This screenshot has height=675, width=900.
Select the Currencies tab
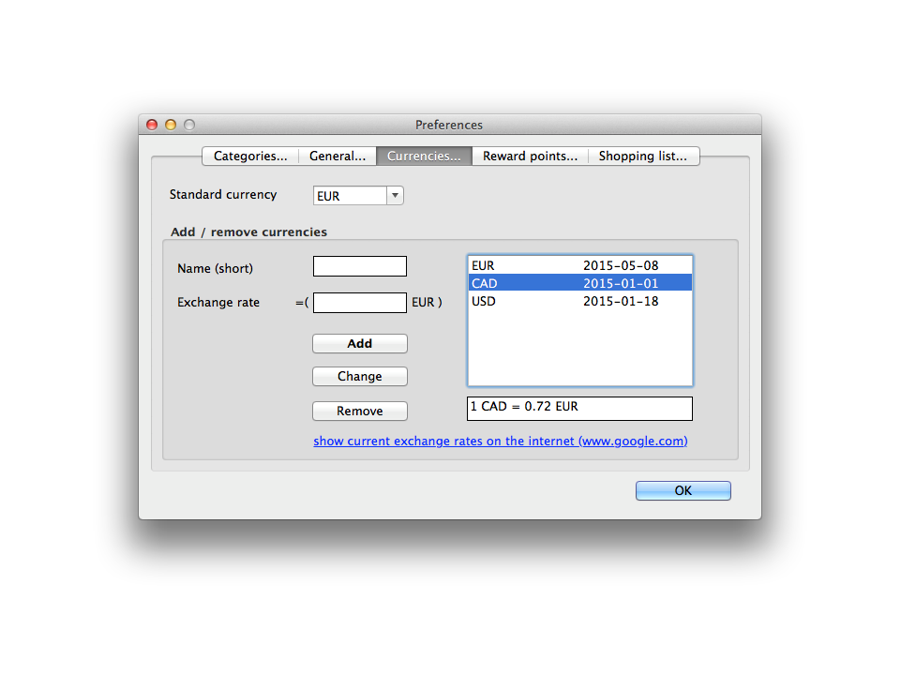point(423,156)
